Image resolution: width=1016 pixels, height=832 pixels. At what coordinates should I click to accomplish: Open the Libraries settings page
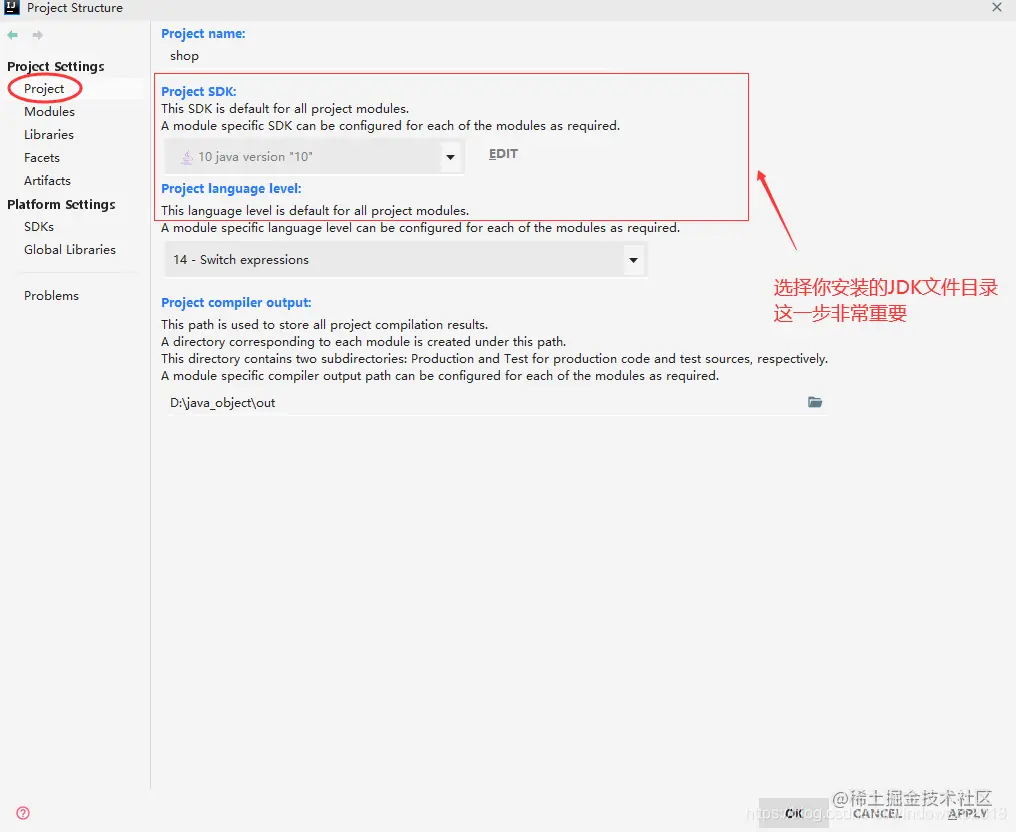point(49,135)
